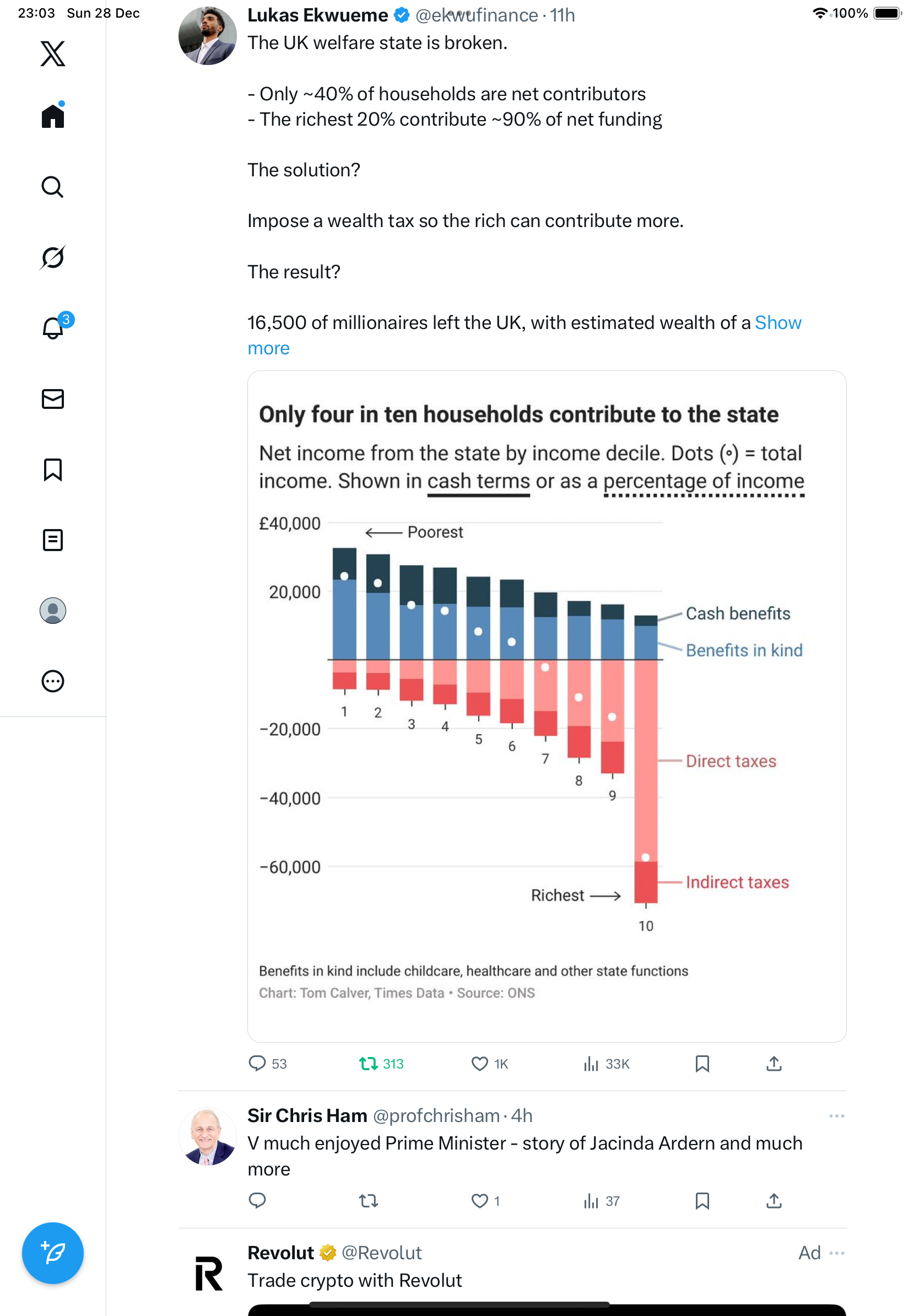Viewport: 919px width, 1316px height.
Task: Open Notifications bell with 3 badge
Action: (53, 328)
